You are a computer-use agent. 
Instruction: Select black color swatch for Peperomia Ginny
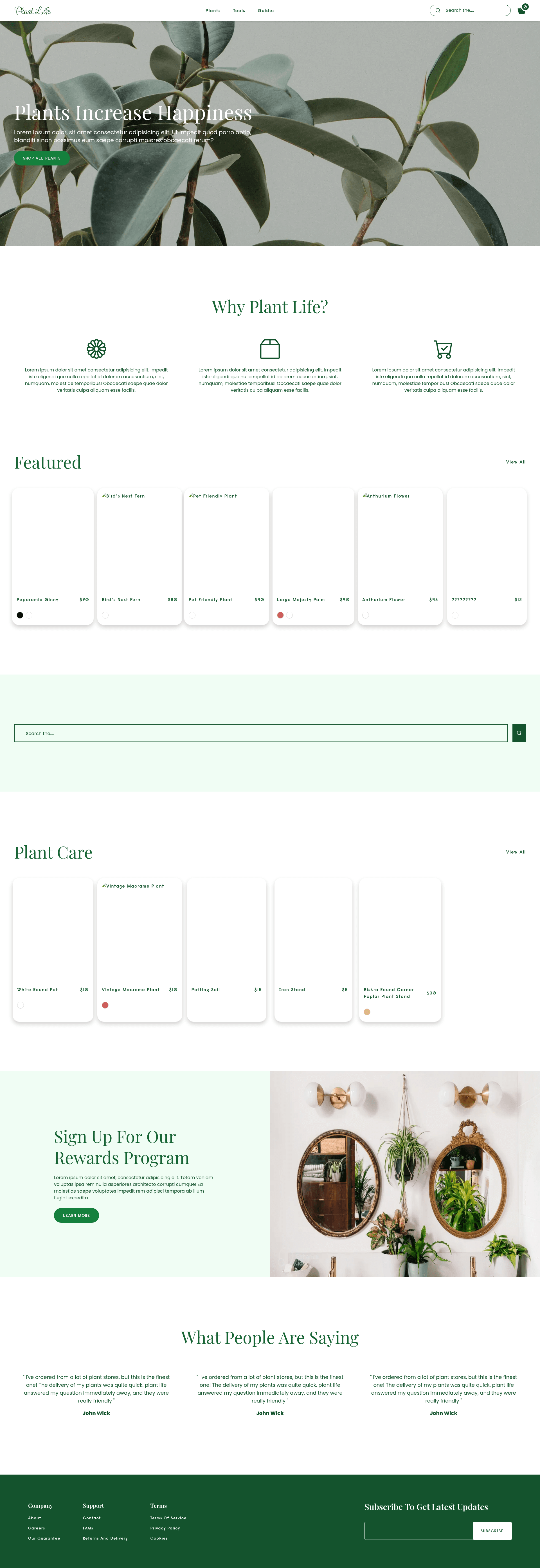pos(20,615)
